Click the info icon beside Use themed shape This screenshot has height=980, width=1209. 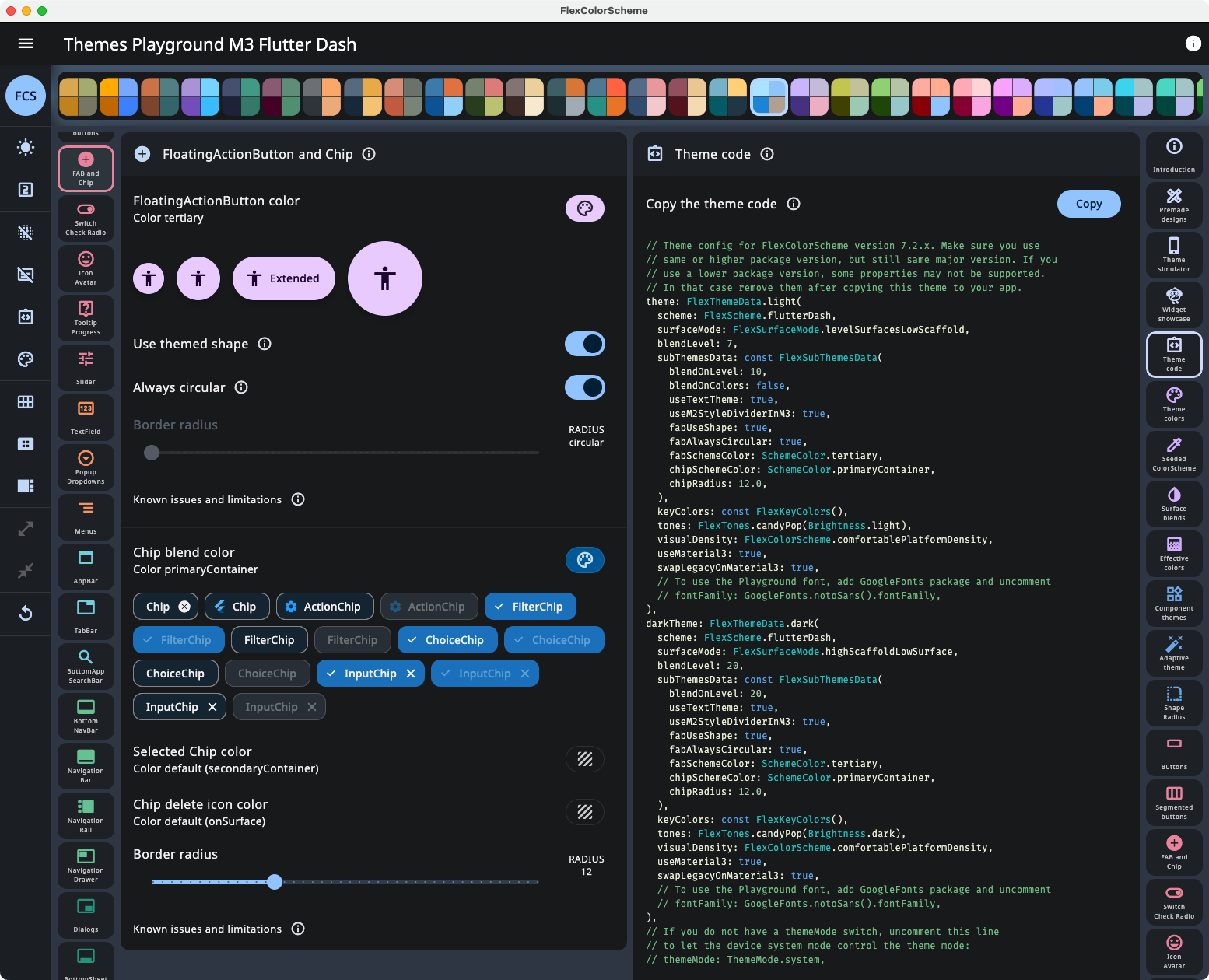[x=265, y=344]
